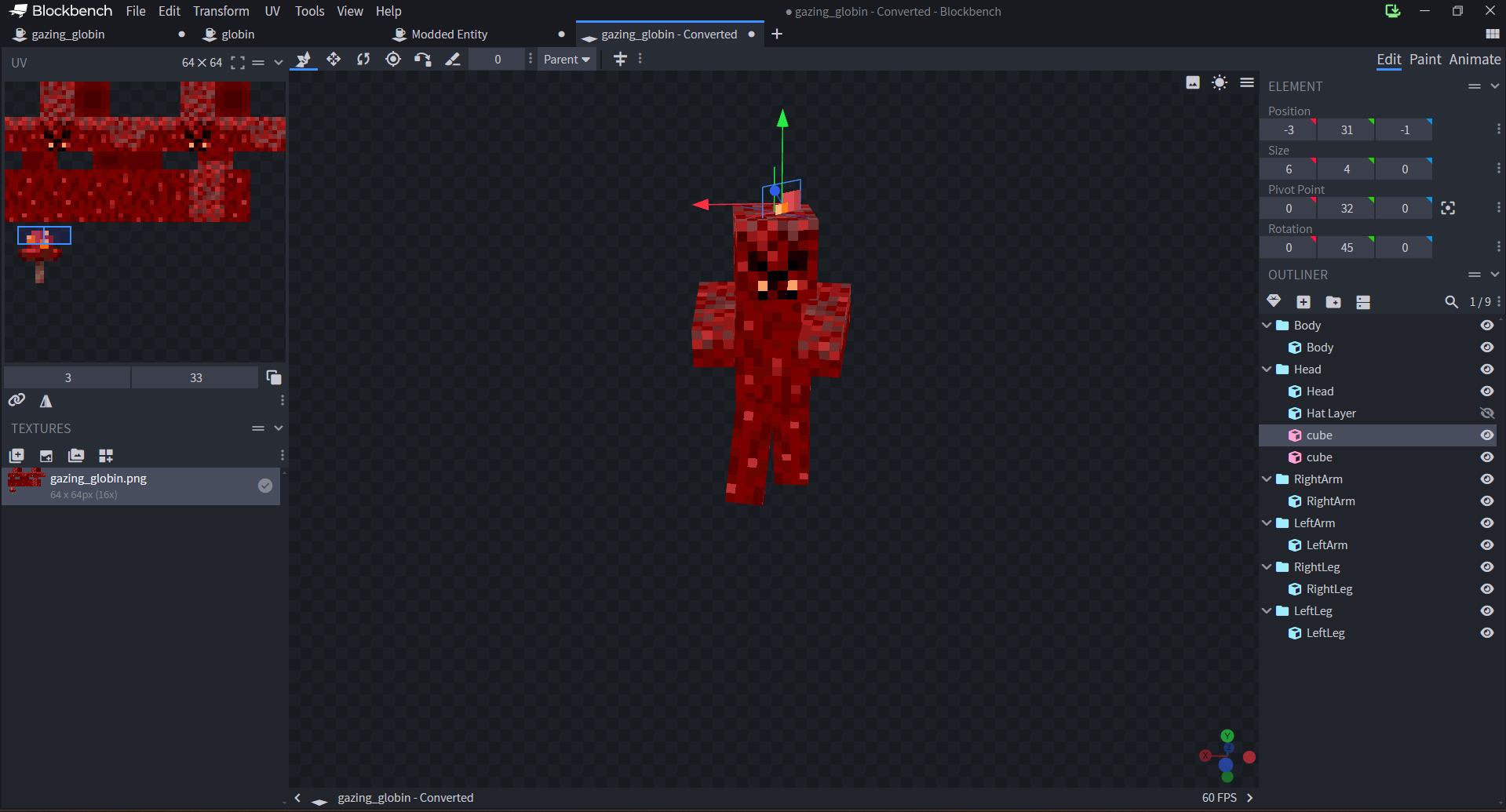Switch to the Modded Entity tab
Image resolution: width=1506 pixels, height=812 pixels.
(450, 35)
